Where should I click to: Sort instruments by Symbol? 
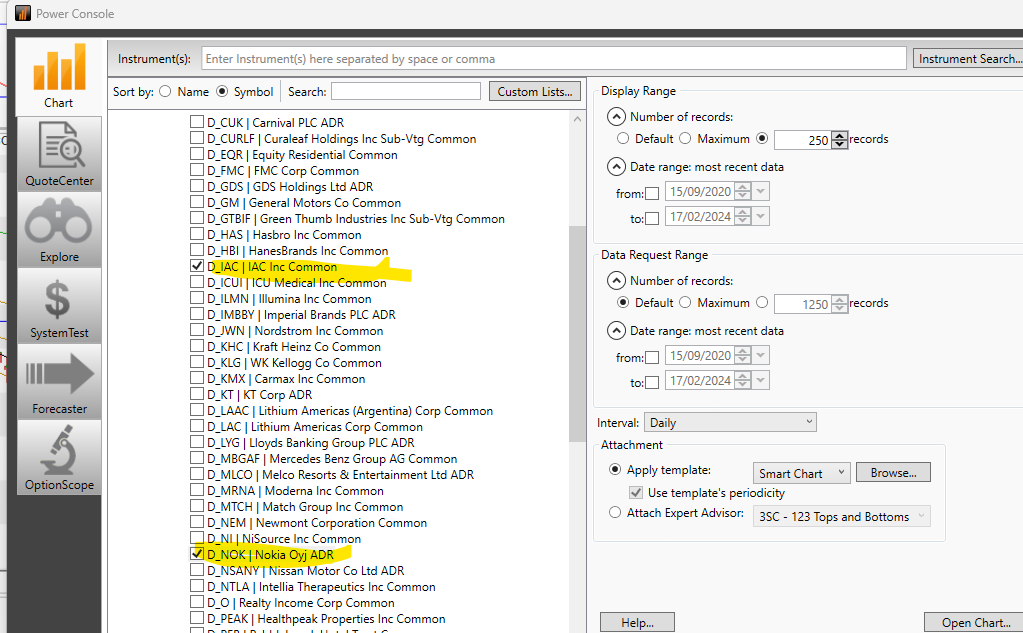222,91
